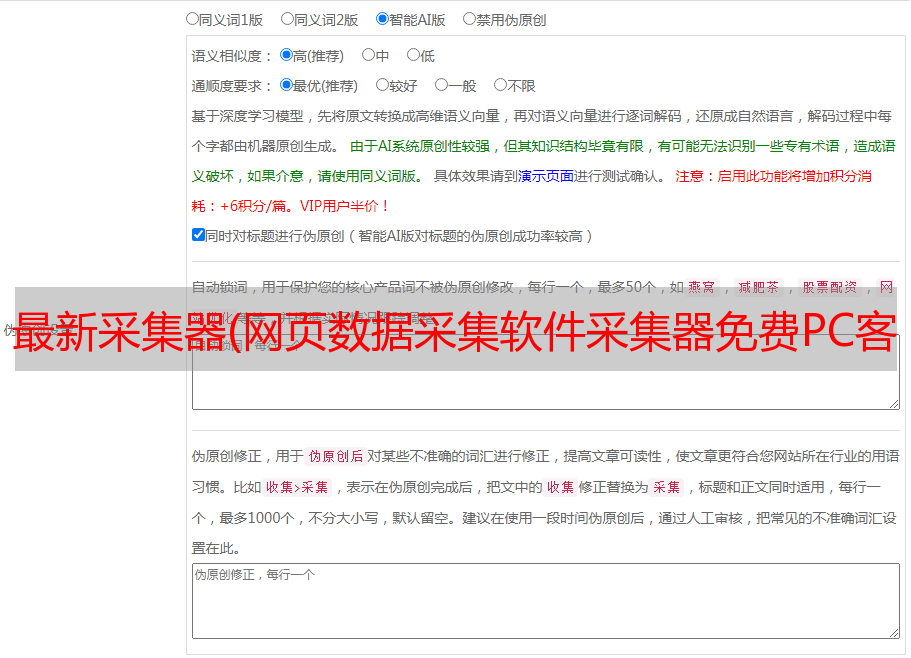Click the green 由于AI系统原创性较强 warning text
Image resolution: width=911 pixels, height=658 pixels.
point(420,146)
